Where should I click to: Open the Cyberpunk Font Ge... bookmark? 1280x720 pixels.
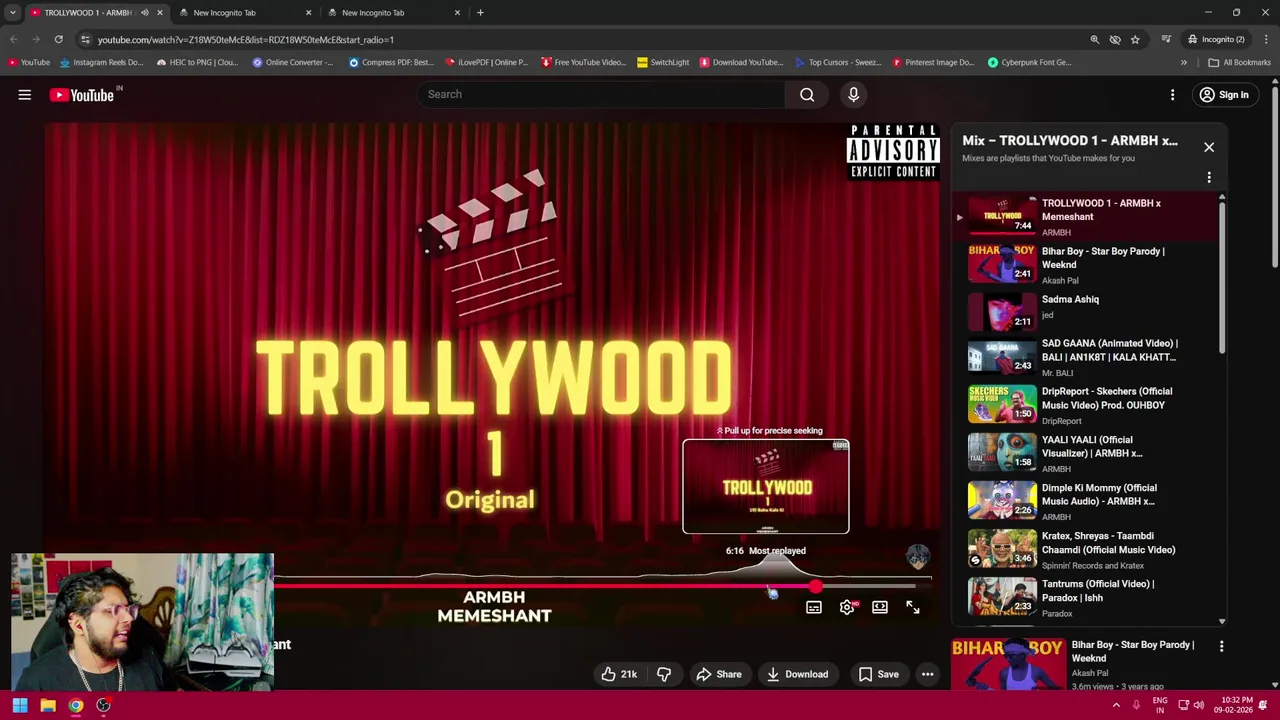coord(1029,62)
